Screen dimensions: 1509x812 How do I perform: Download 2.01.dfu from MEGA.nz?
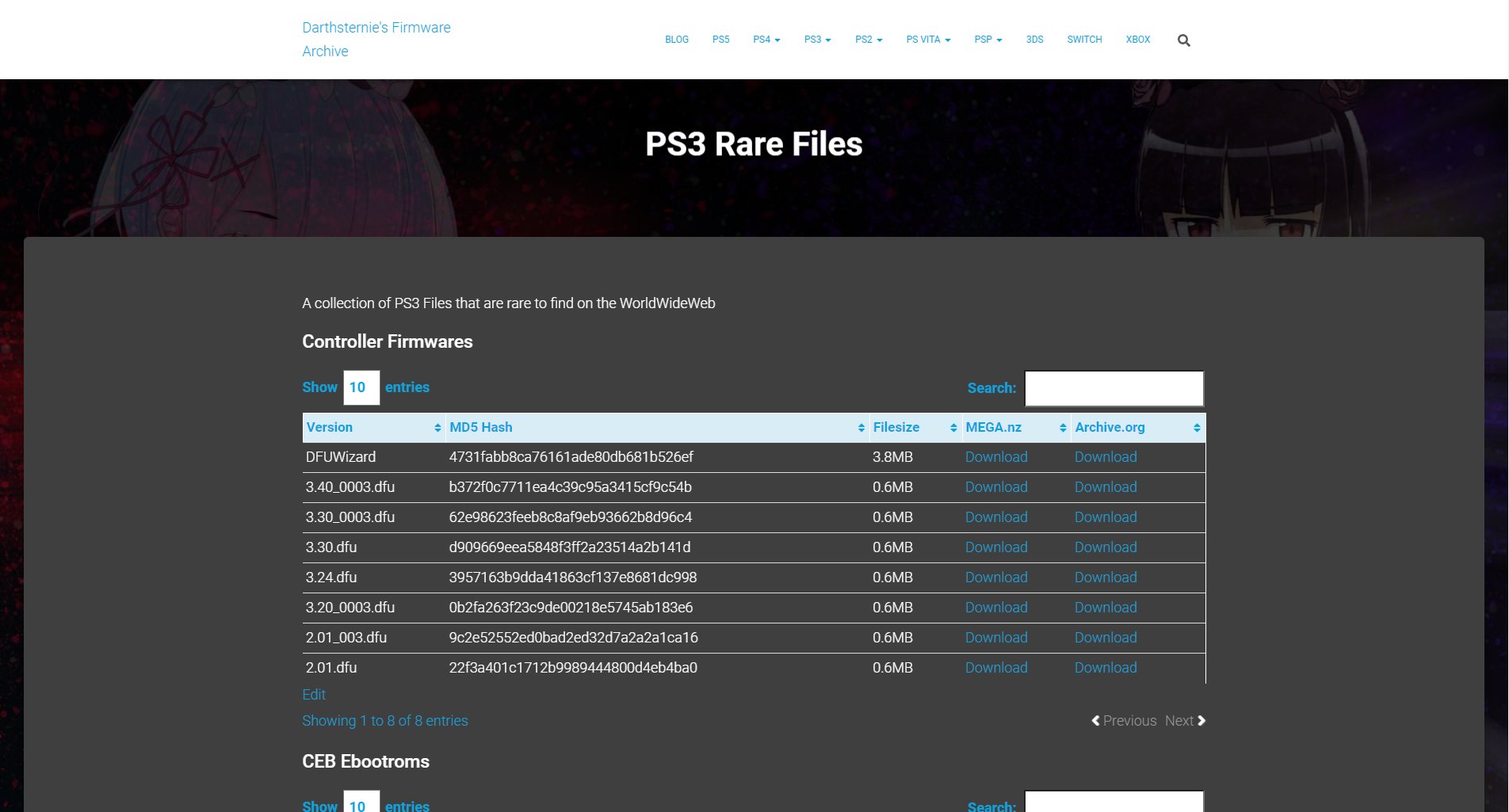(996, 668)
